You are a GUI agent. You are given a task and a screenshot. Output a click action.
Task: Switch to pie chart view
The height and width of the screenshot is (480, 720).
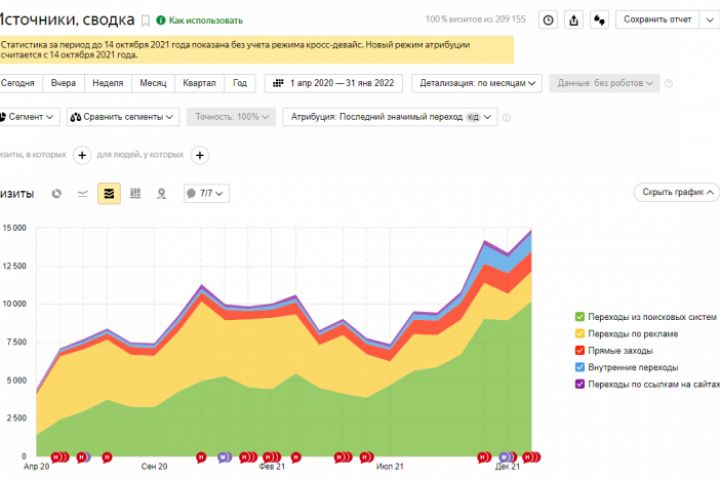pyautogui.click(x=56, y=193)
